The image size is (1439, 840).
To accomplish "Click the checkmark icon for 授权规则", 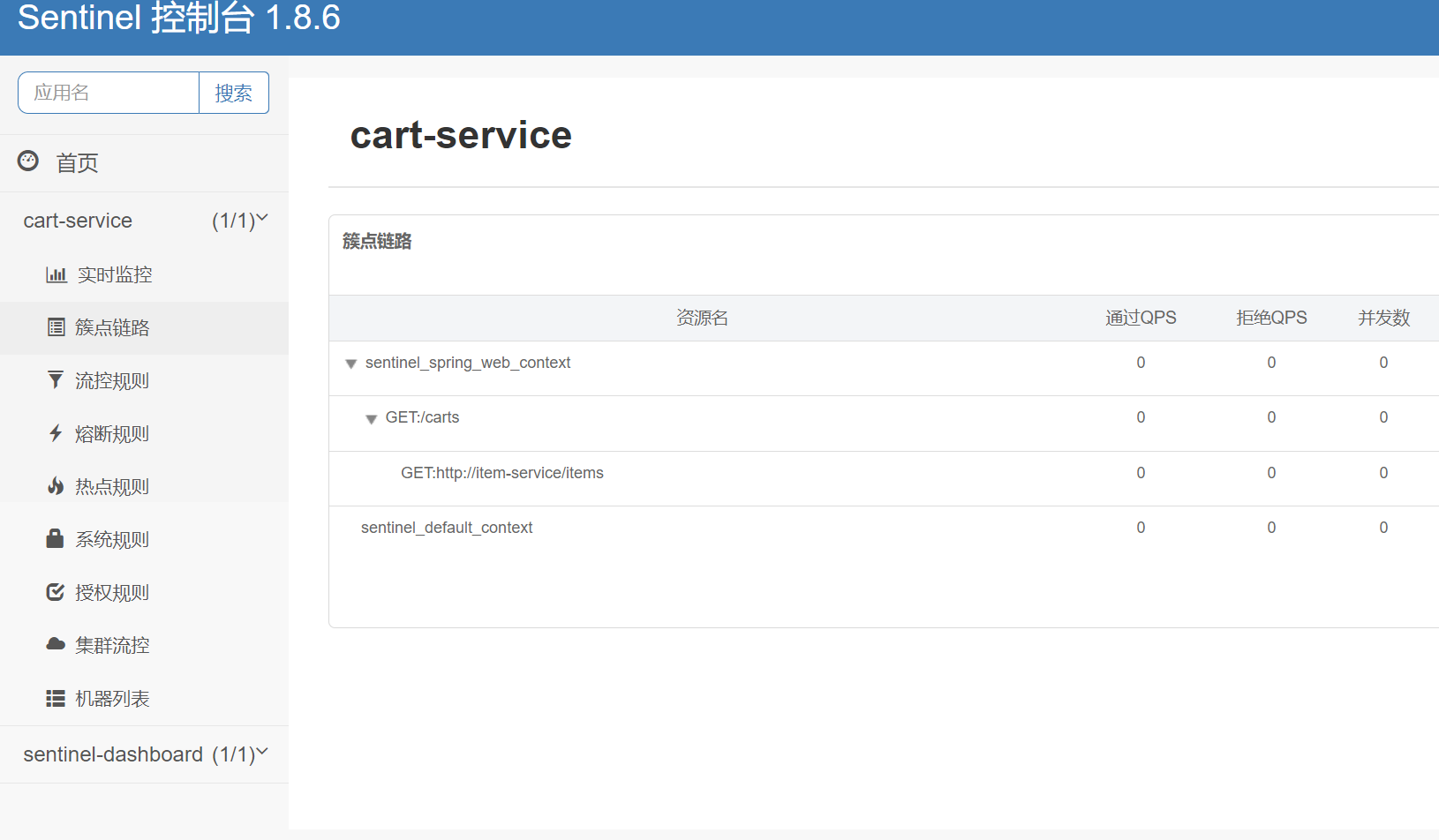I will click(x=56, y=592).
